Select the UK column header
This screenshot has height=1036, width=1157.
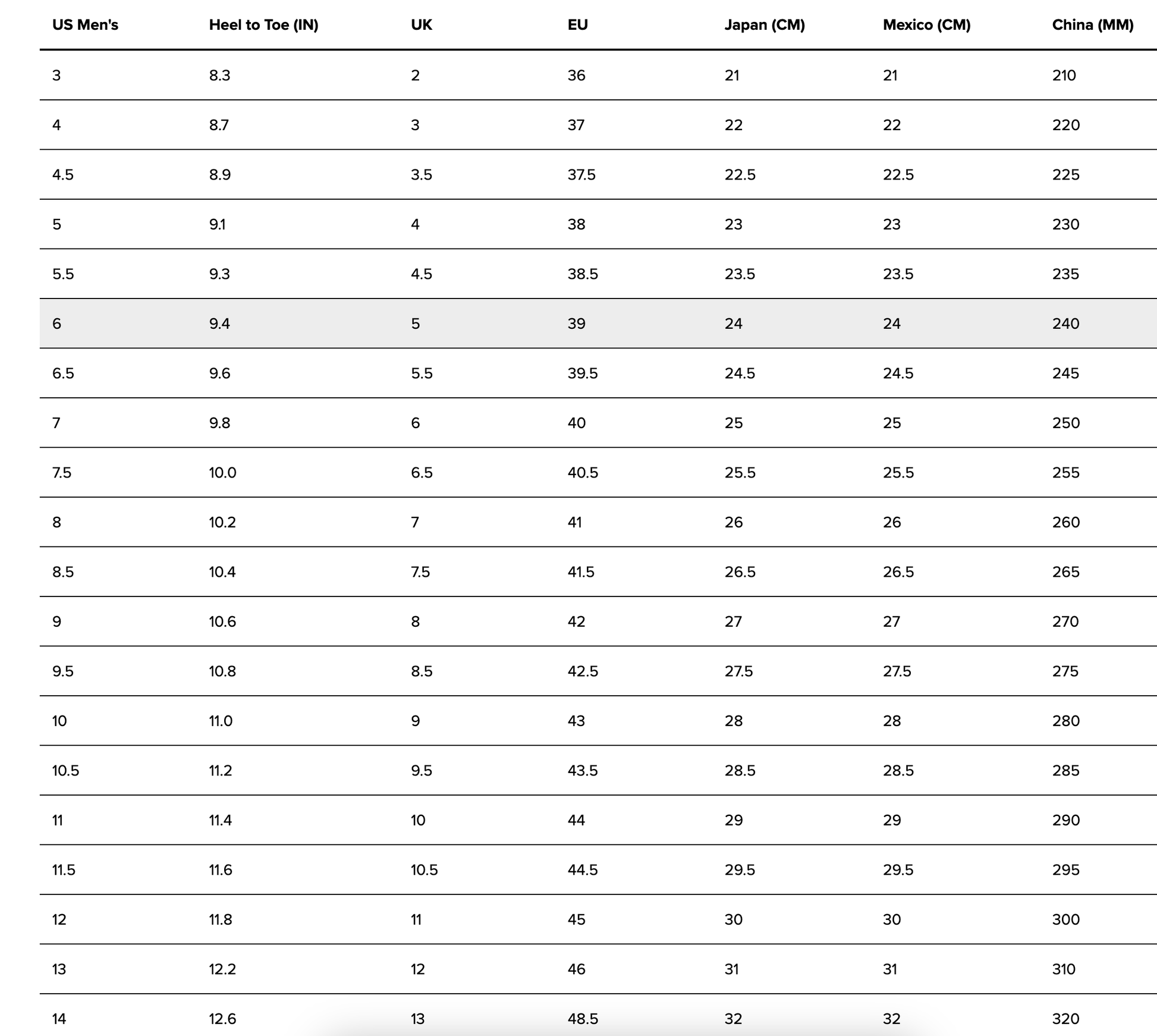[x=422, y=25]
